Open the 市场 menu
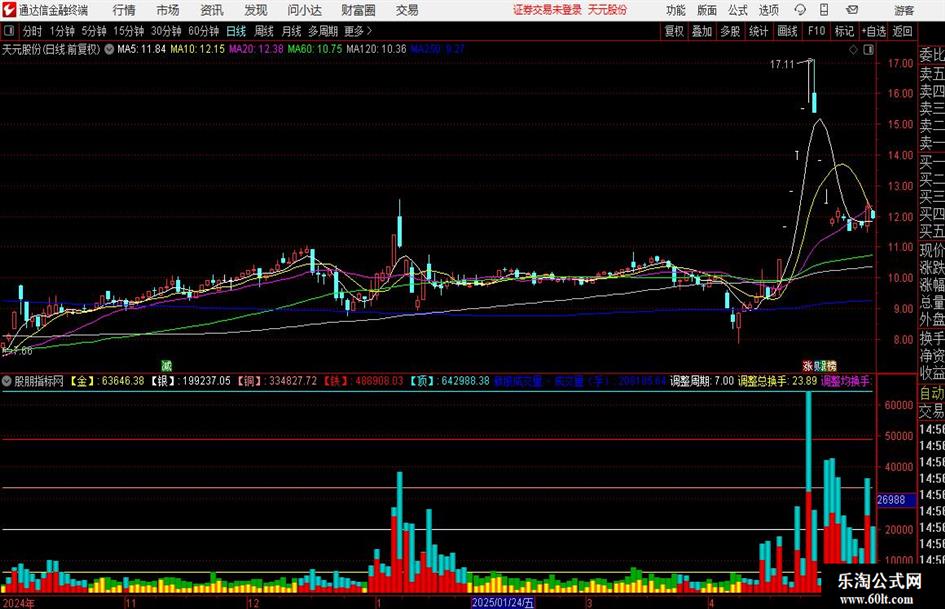This screenshot has width=945, height=609. pos(168,10)
